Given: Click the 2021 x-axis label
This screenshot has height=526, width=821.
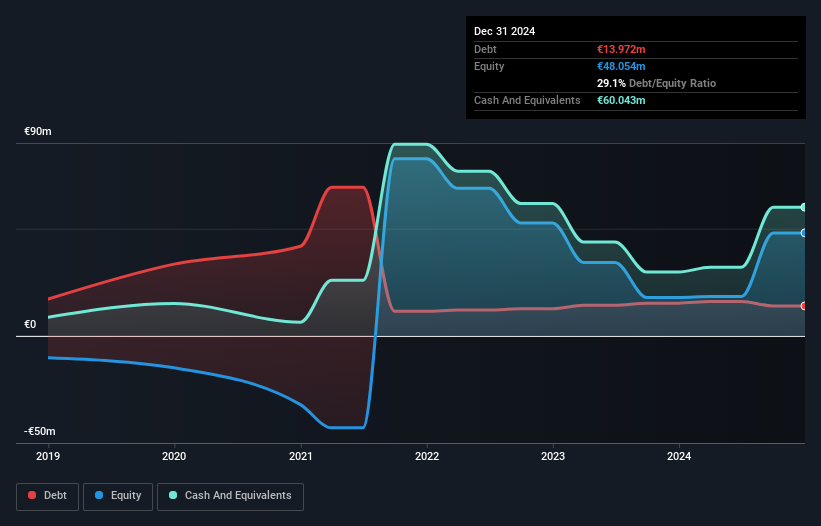Looking at the screenshot, I should [x=301, y=456].
